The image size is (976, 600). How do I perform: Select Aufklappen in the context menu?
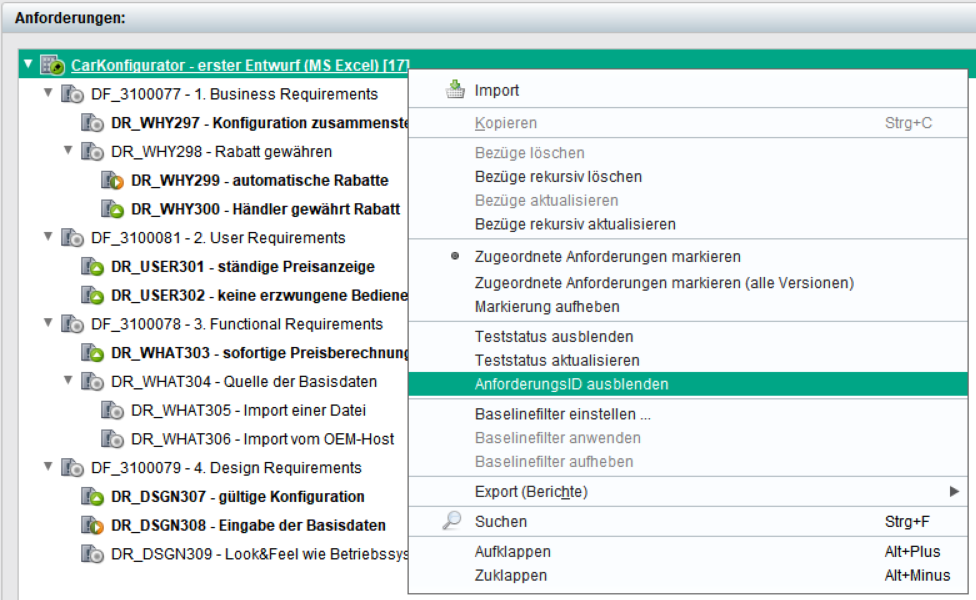click(x=688, y=551)
